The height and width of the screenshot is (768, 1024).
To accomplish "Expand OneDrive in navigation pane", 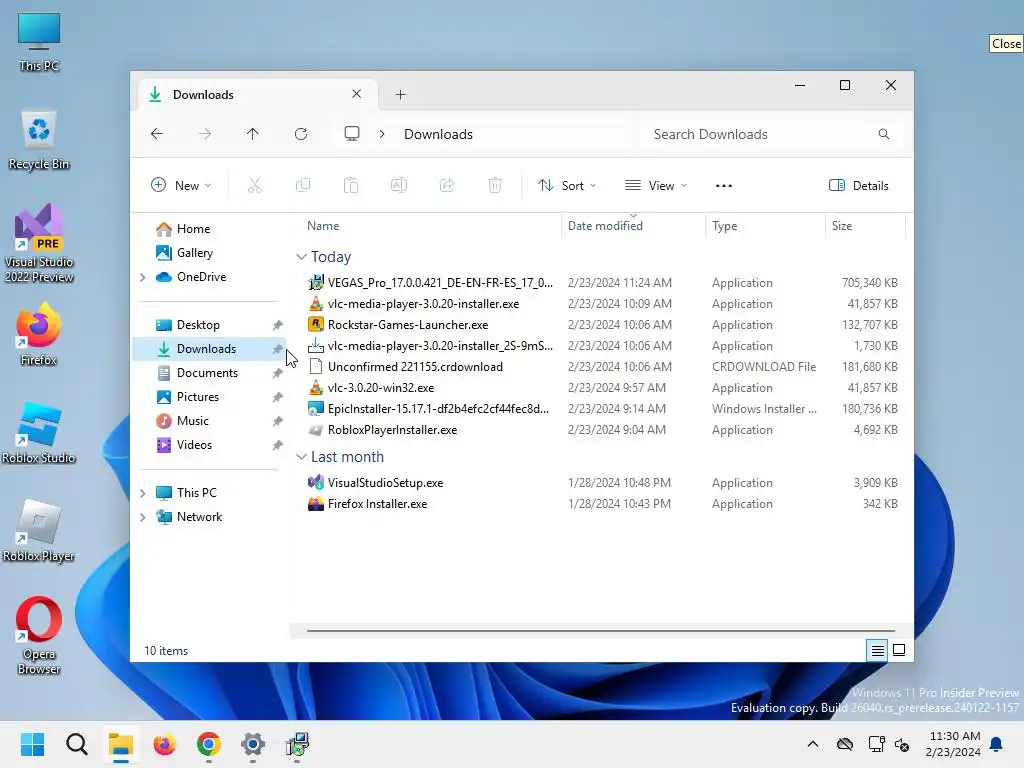I will (143, 278).
